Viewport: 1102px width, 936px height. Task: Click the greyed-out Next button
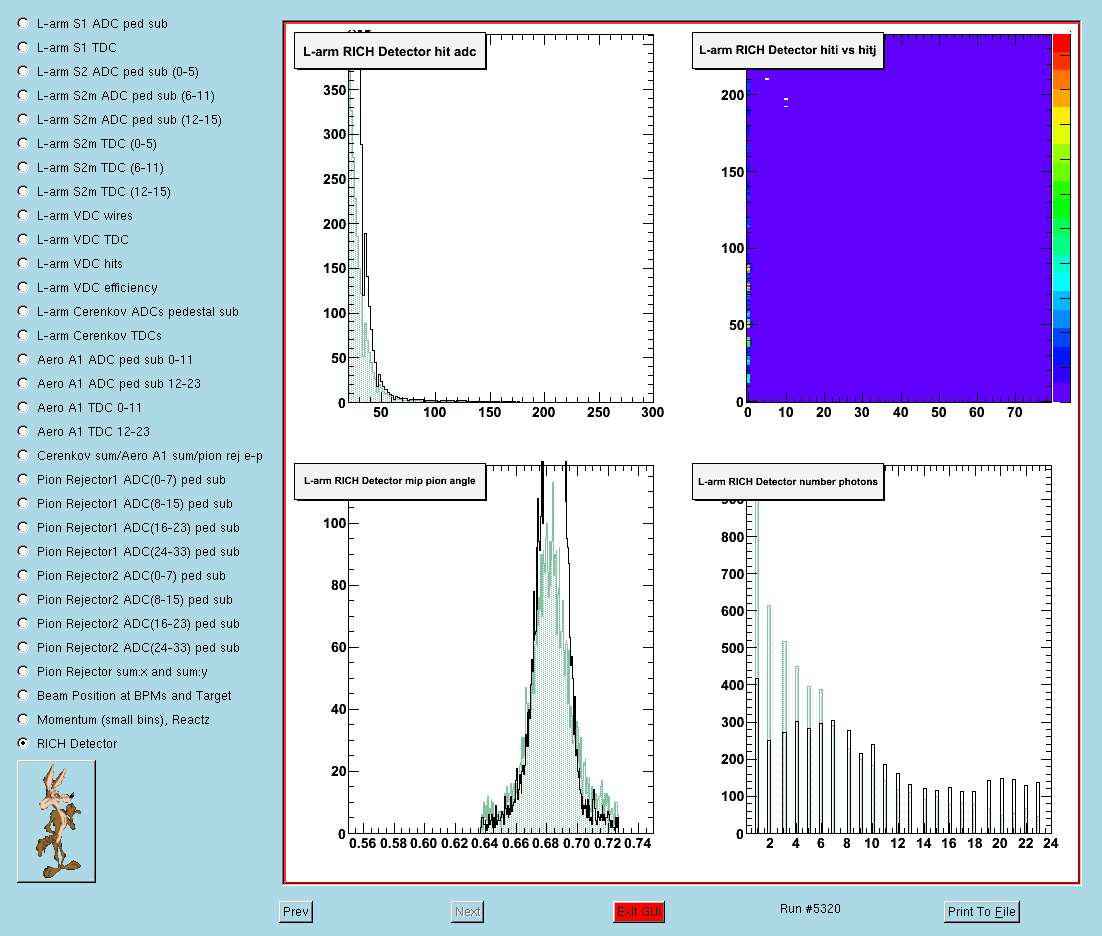pos(467,911)
